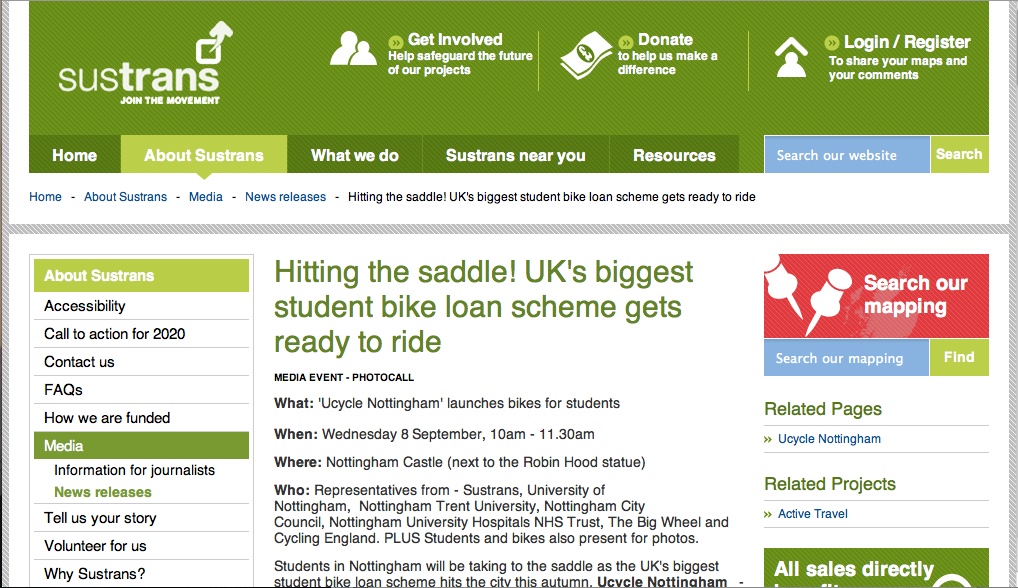Click the Sustrans logo
The width and height of the screenshot is (1018, 588).
pos(145,63)
